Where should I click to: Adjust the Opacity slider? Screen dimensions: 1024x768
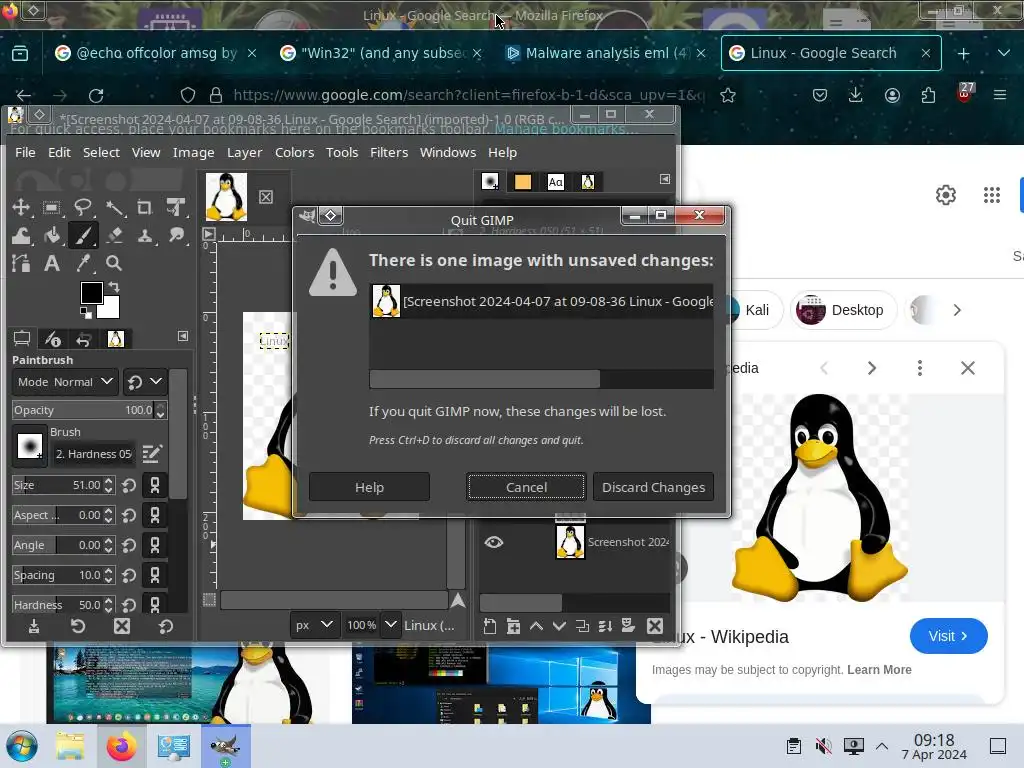[x=82, y=410]
